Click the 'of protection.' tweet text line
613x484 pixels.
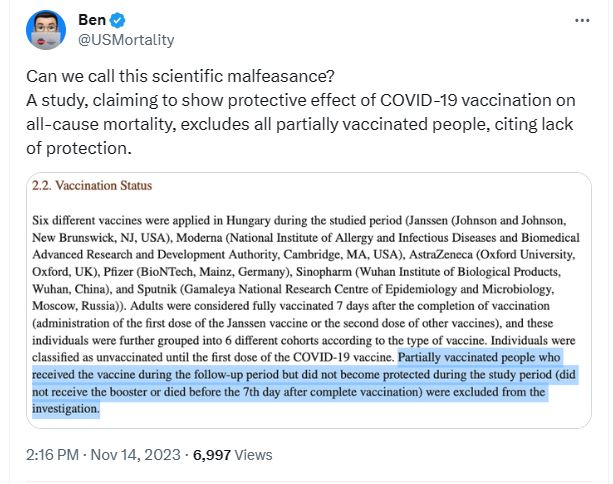click(79, 148)
